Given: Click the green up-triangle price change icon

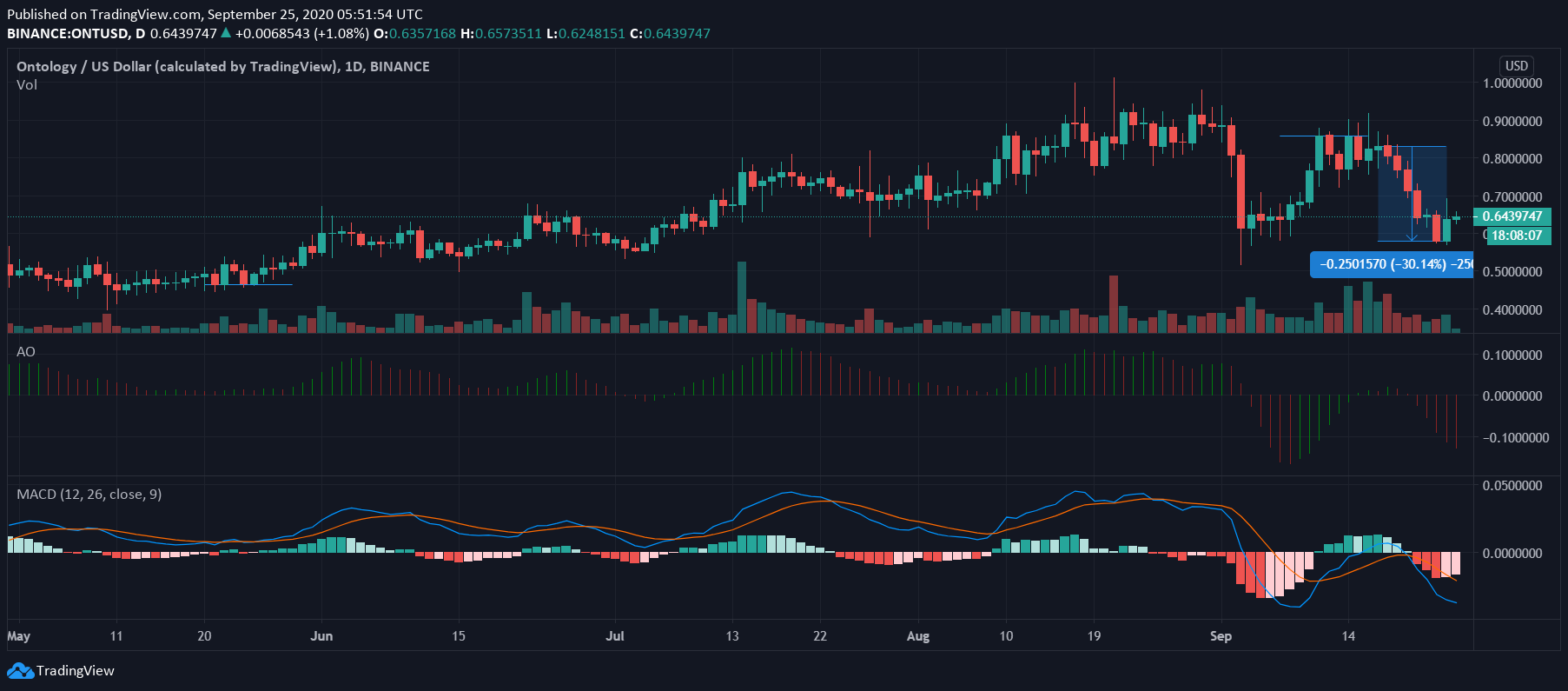Looking at the screenshot, I should (226, 33).
